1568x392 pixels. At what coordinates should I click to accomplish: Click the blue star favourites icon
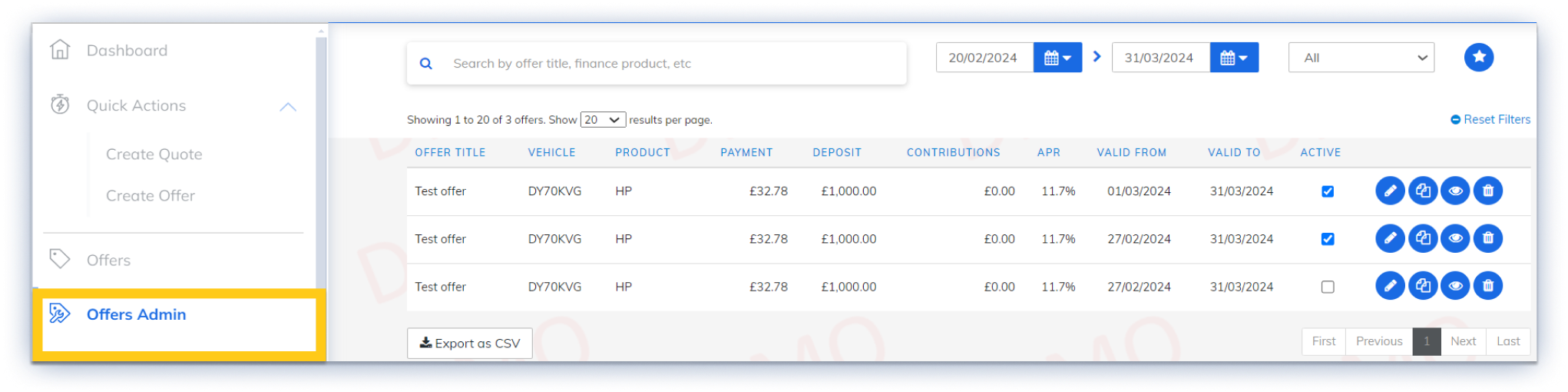click(x=1478, y=57)
